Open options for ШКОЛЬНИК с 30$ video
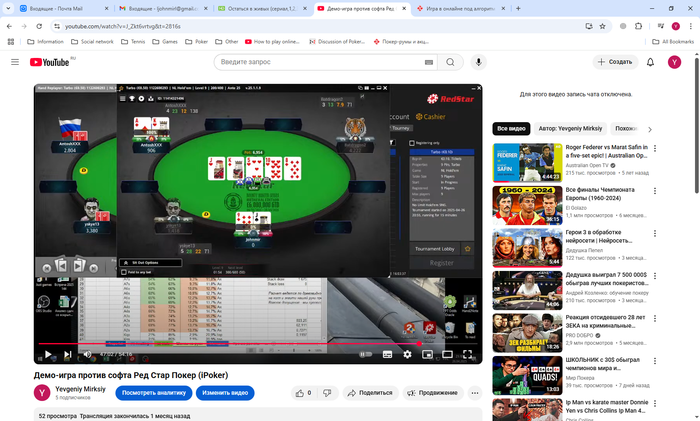This screenshot has height=421, width=700. pyautogui.click(x=654, y=361)
